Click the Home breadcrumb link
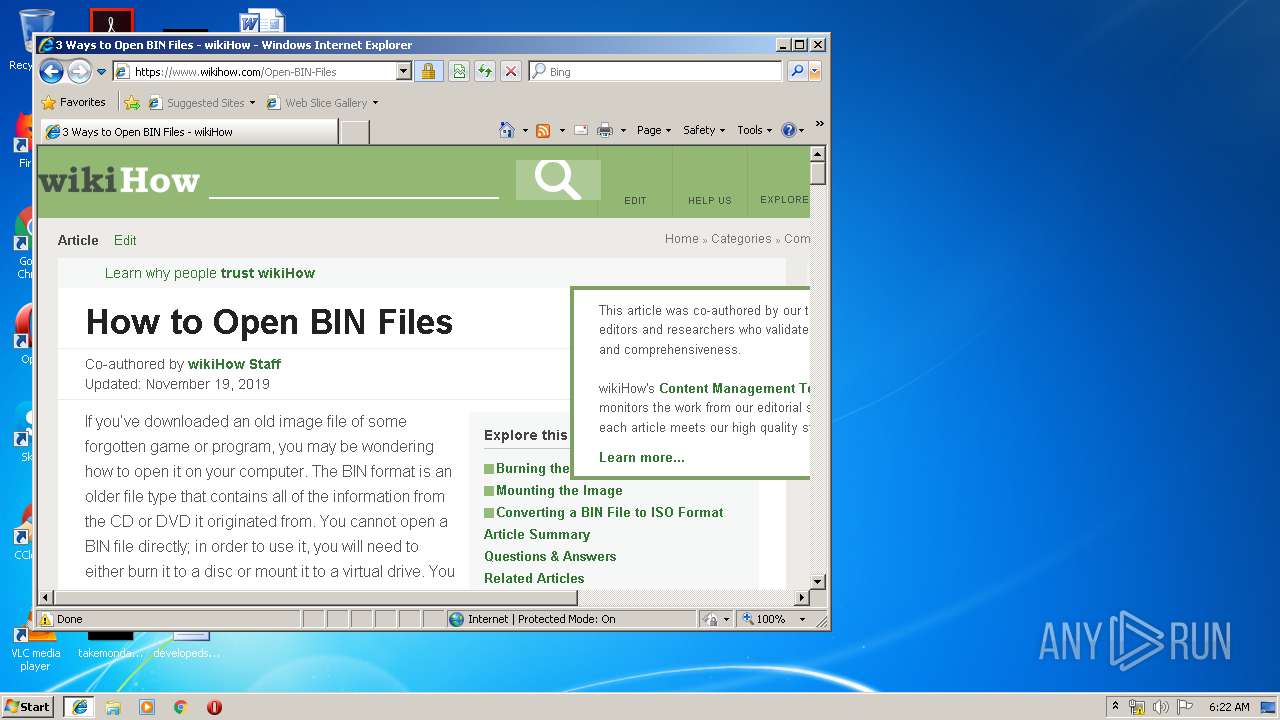This screenshot has height=720, width=1280. (682, 239)
